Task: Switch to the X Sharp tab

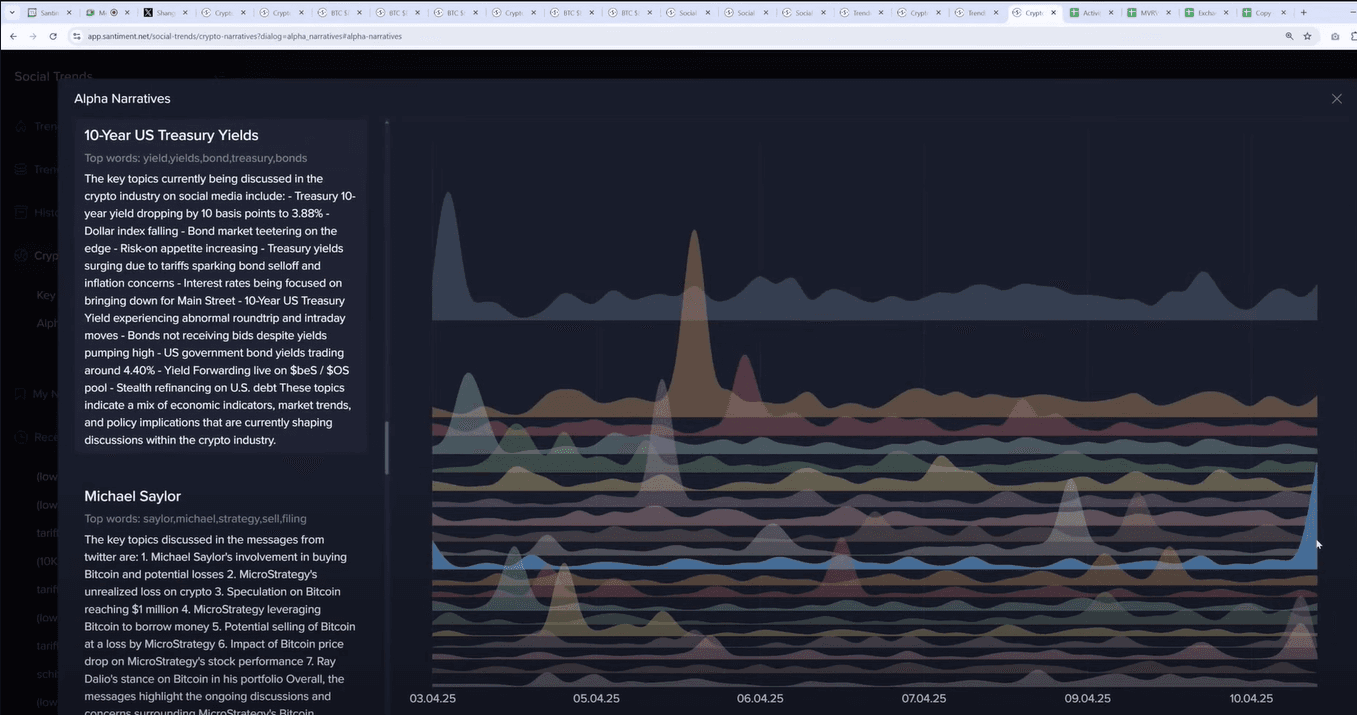Action: point(163,13)
